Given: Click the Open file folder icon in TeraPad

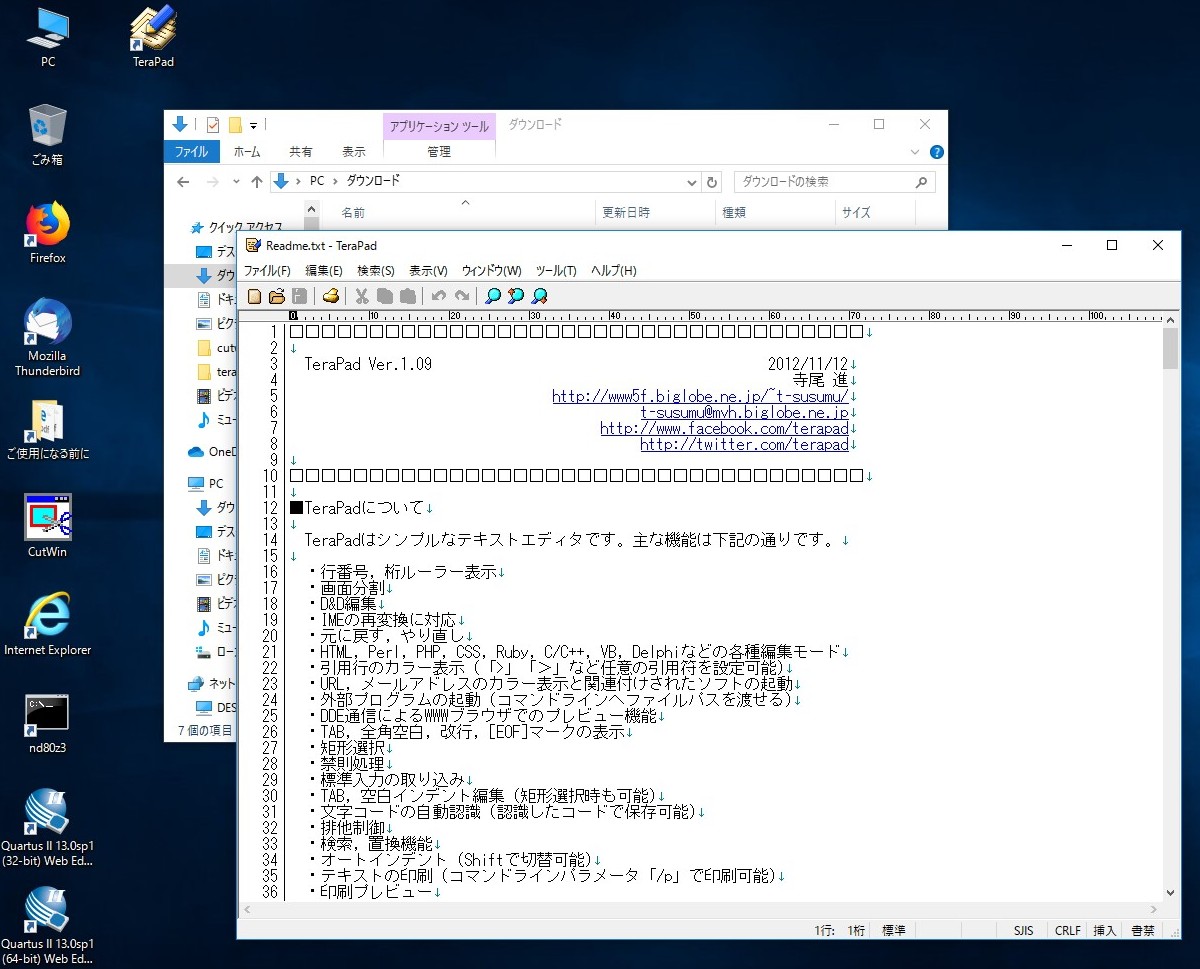Looking at the screenshot, I should (277, 296).
